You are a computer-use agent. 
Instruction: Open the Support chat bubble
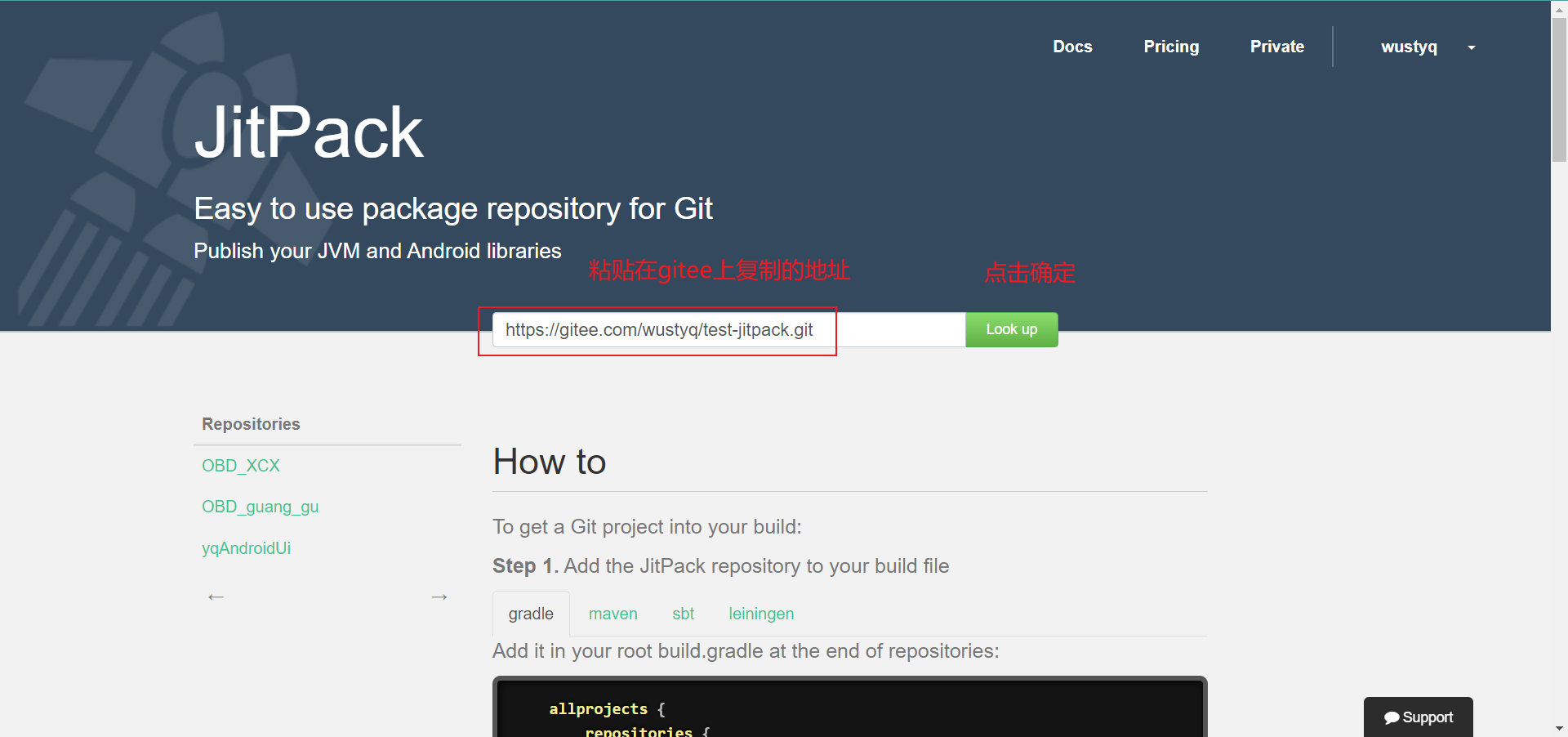[x=1417, y=717]
